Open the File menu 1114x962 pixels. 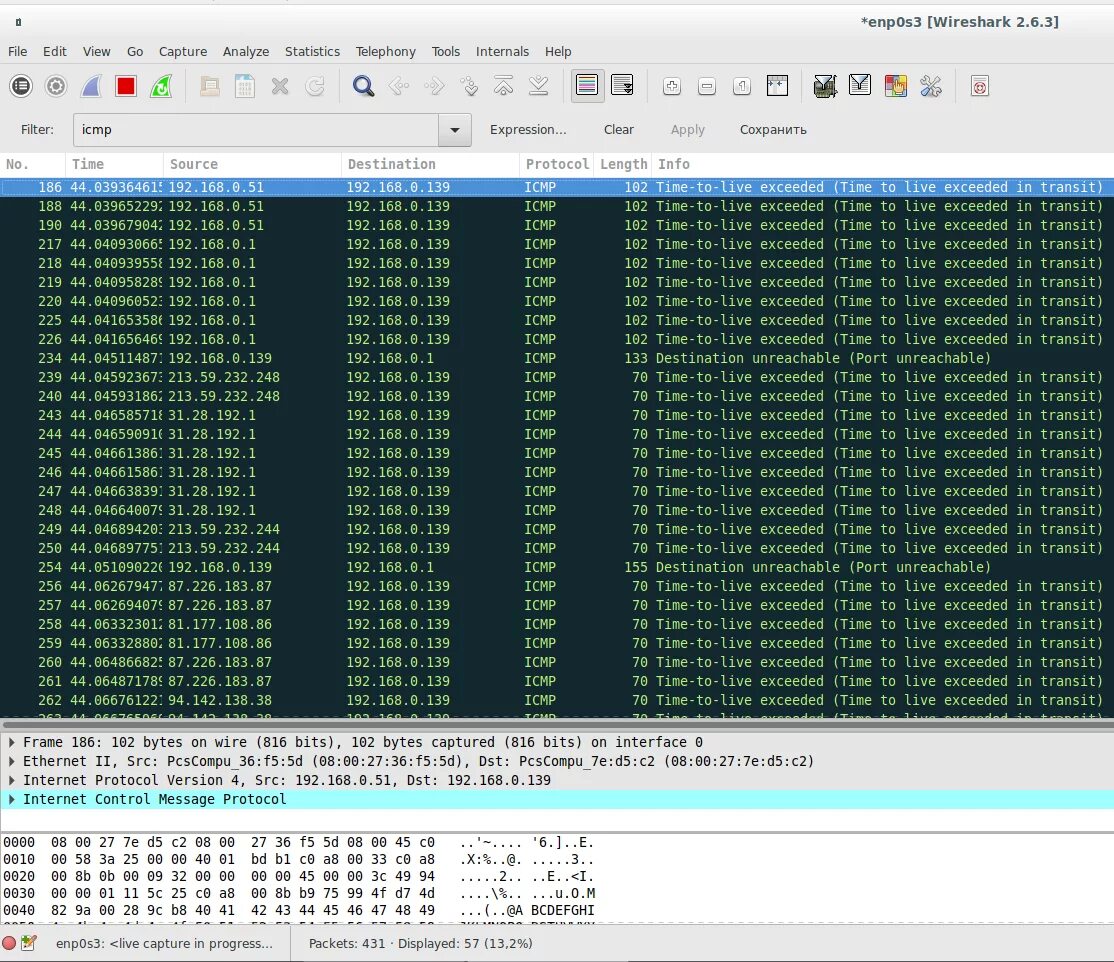coord(18,51)
